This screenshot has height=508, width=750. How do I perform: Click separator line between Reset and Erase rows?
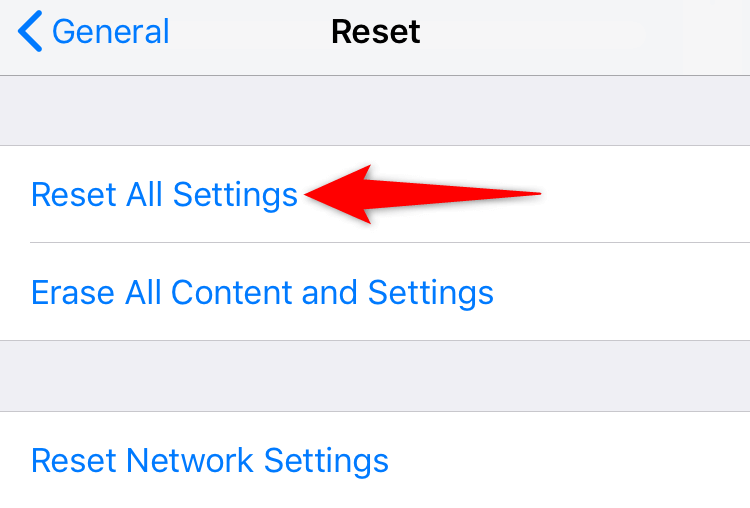(x=390, y=243)
